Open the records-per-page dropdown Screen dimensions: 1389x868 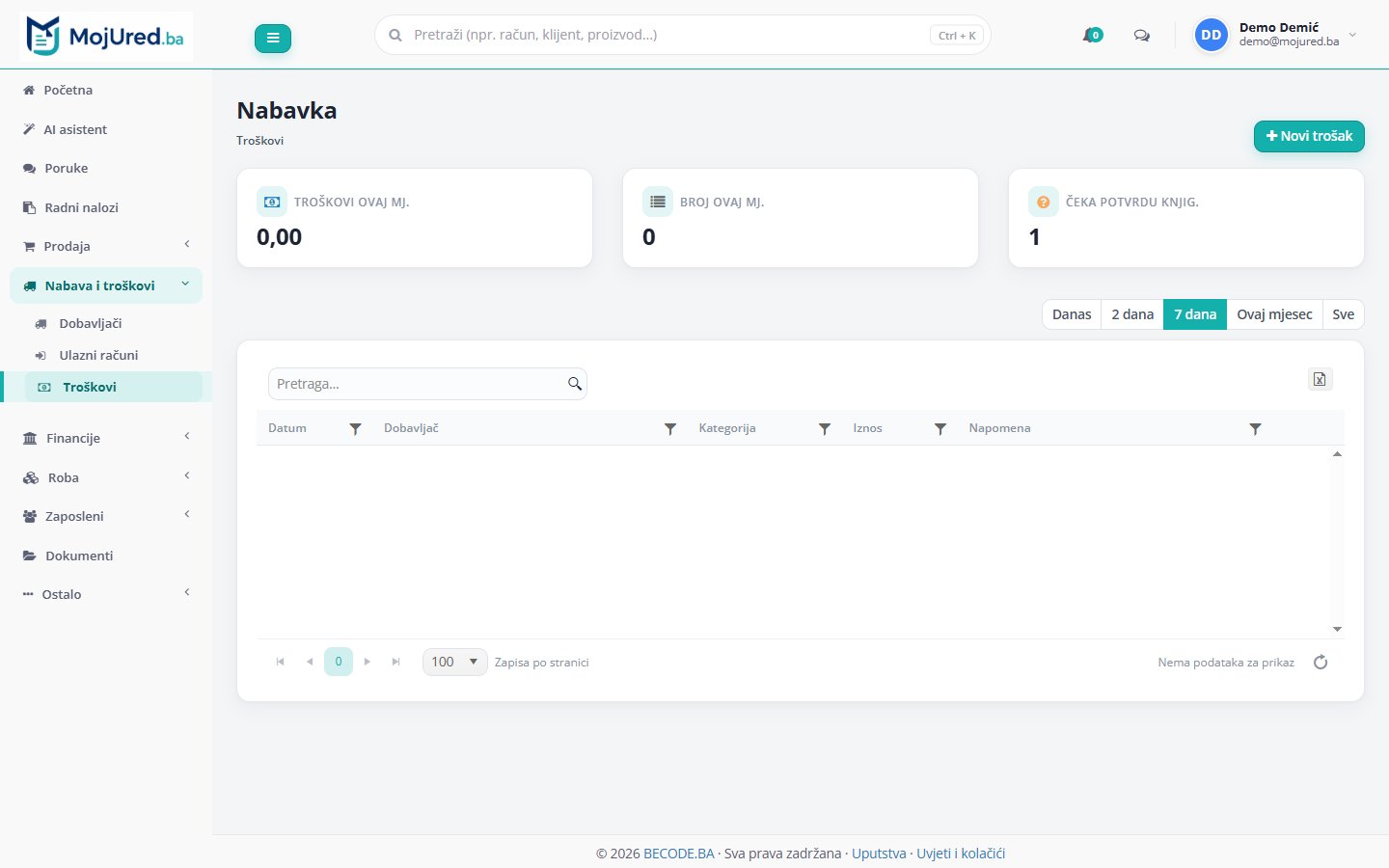click(455, 662)
